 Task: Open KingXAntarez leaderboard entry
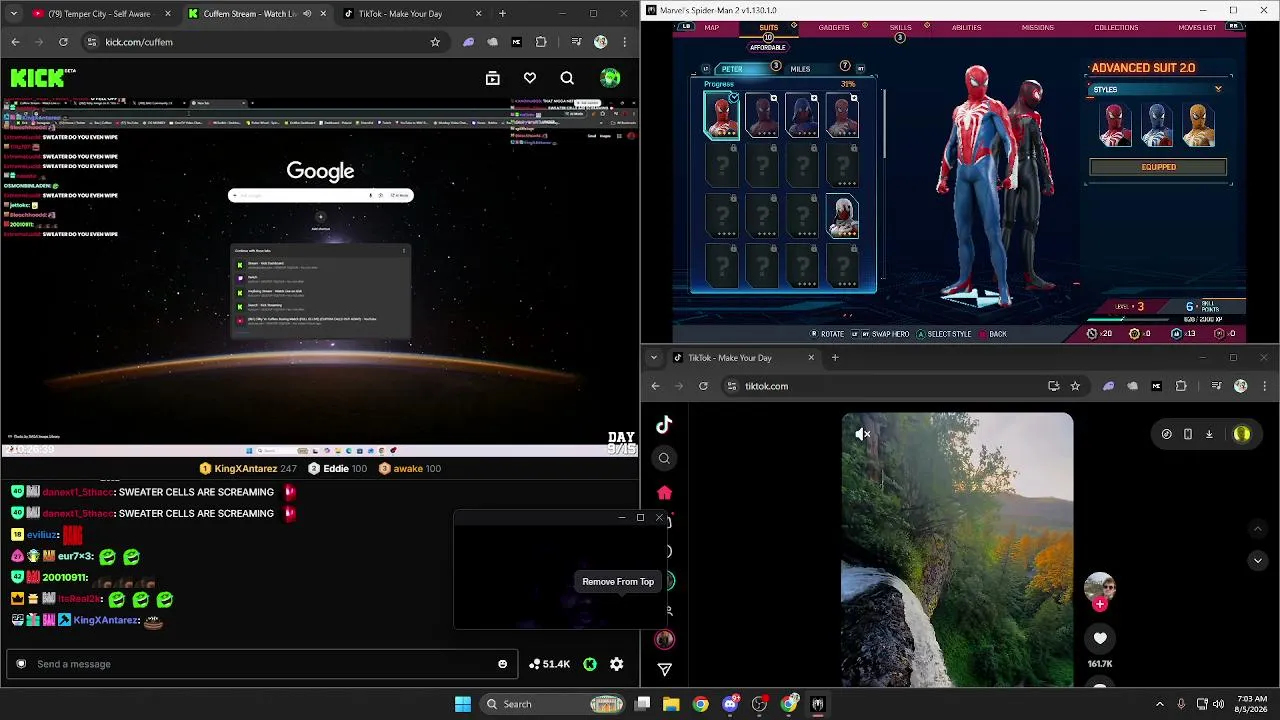[x=248, y=468]
